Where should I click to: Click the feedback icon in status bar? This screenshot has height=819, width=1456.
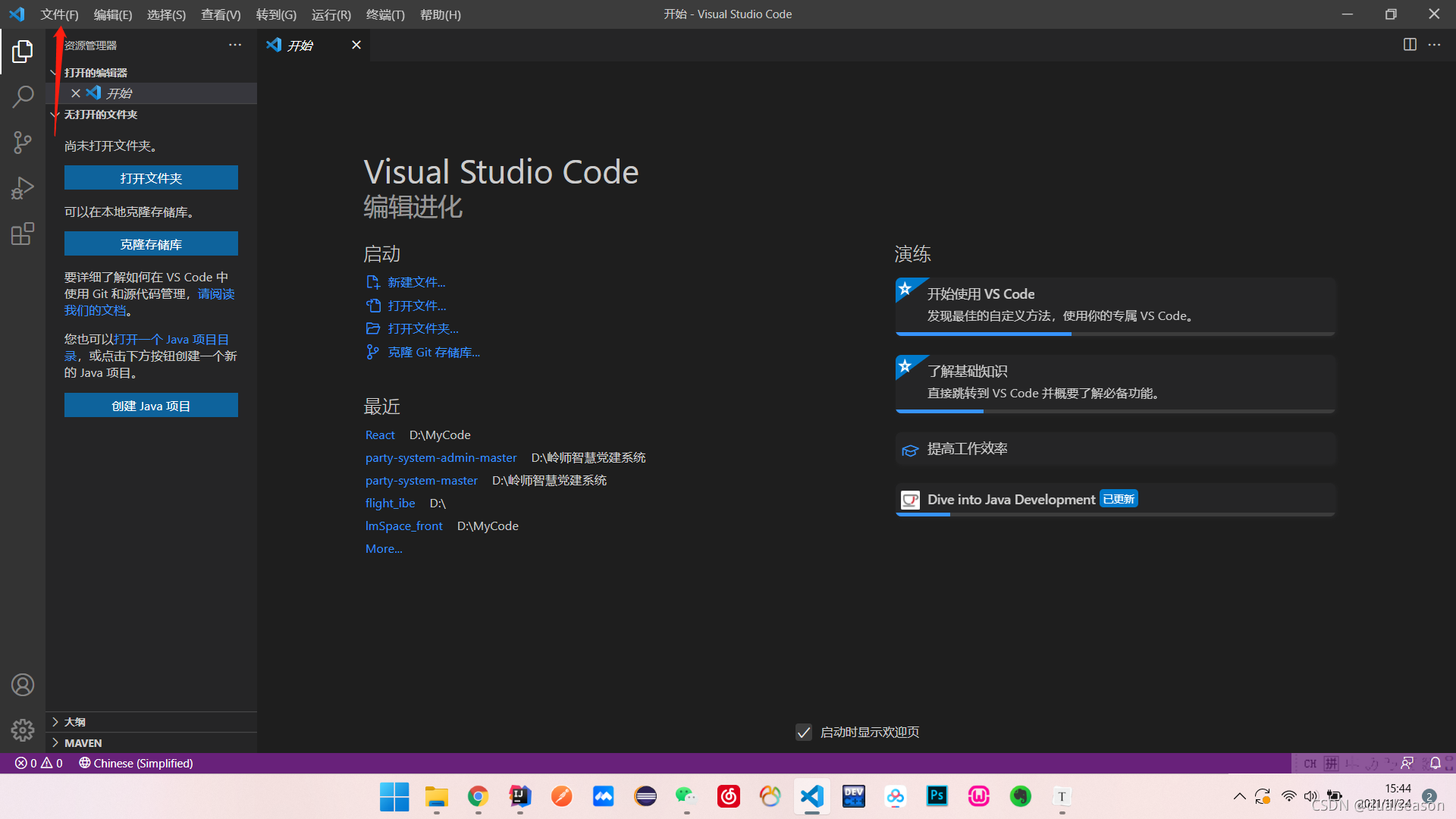point(1407,763)
